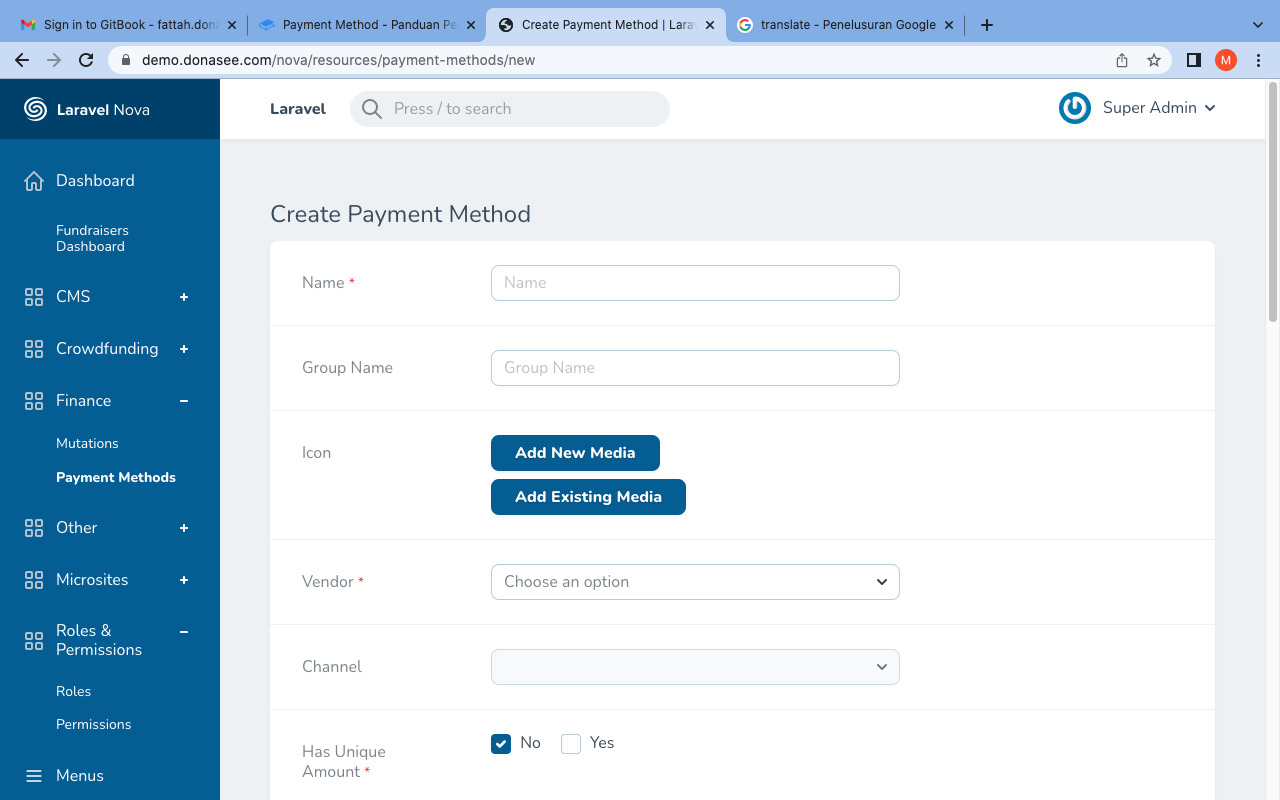
Task: Click the Menus hamburger icon
Action: (34, 775)
